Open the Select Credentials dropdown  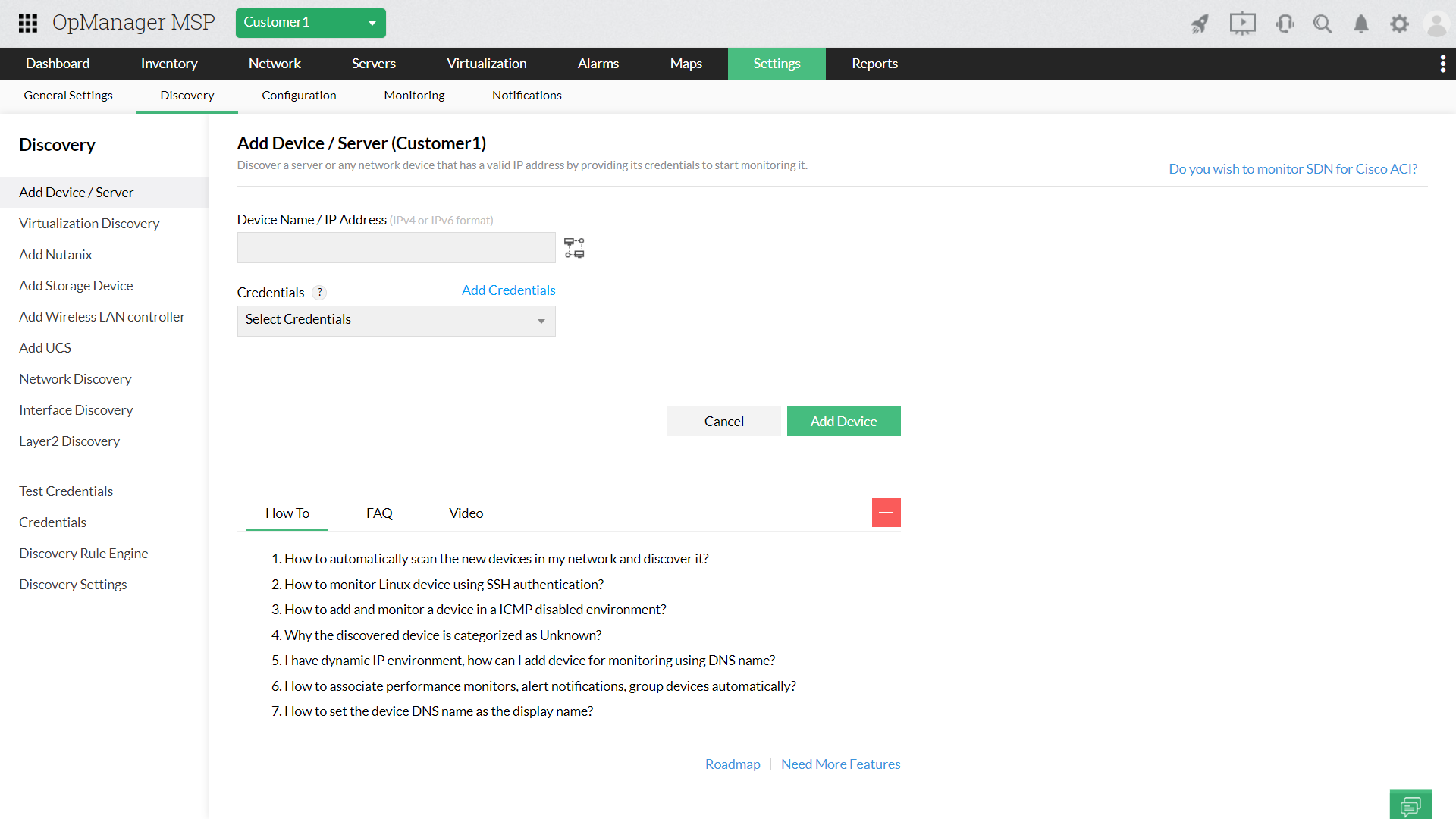point(396,321)
